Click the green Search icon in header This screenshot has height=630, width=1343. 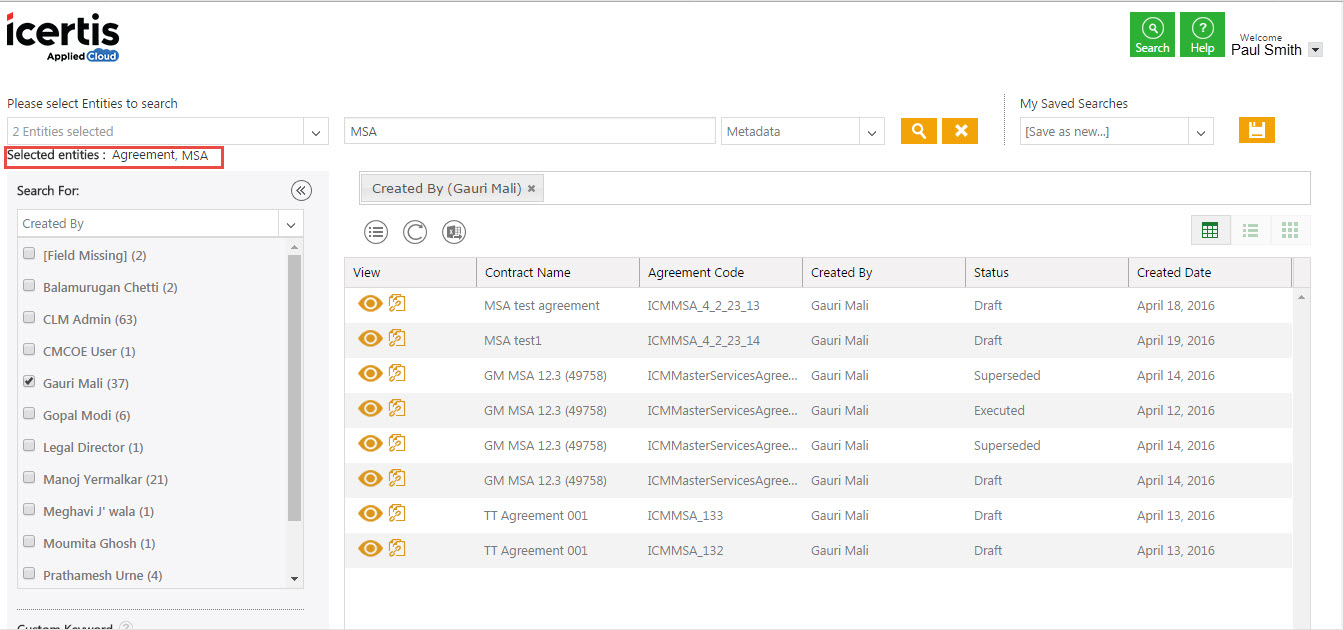click(1152, 35)
